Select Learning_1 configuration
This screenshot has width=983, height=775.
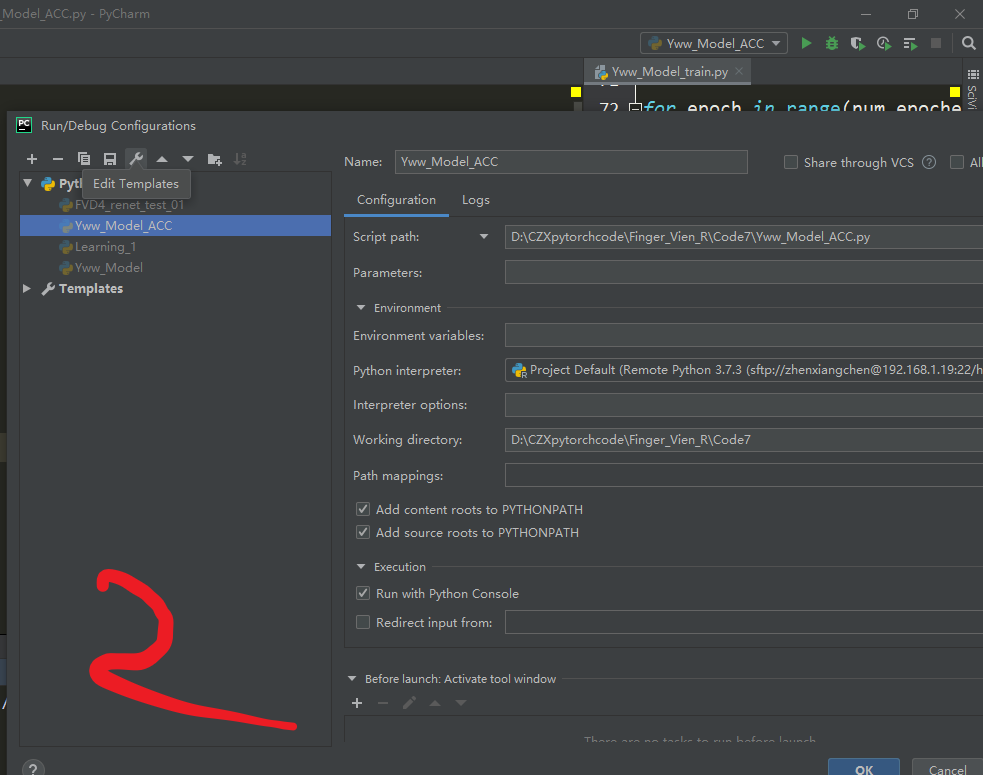point(105,247)
